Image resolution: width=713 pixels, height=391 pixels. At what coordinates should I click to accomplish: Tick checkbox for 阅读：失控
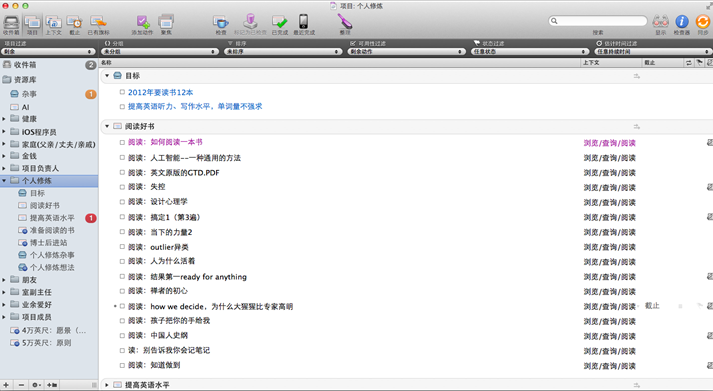pyautogui.click(x=122, y=187)
